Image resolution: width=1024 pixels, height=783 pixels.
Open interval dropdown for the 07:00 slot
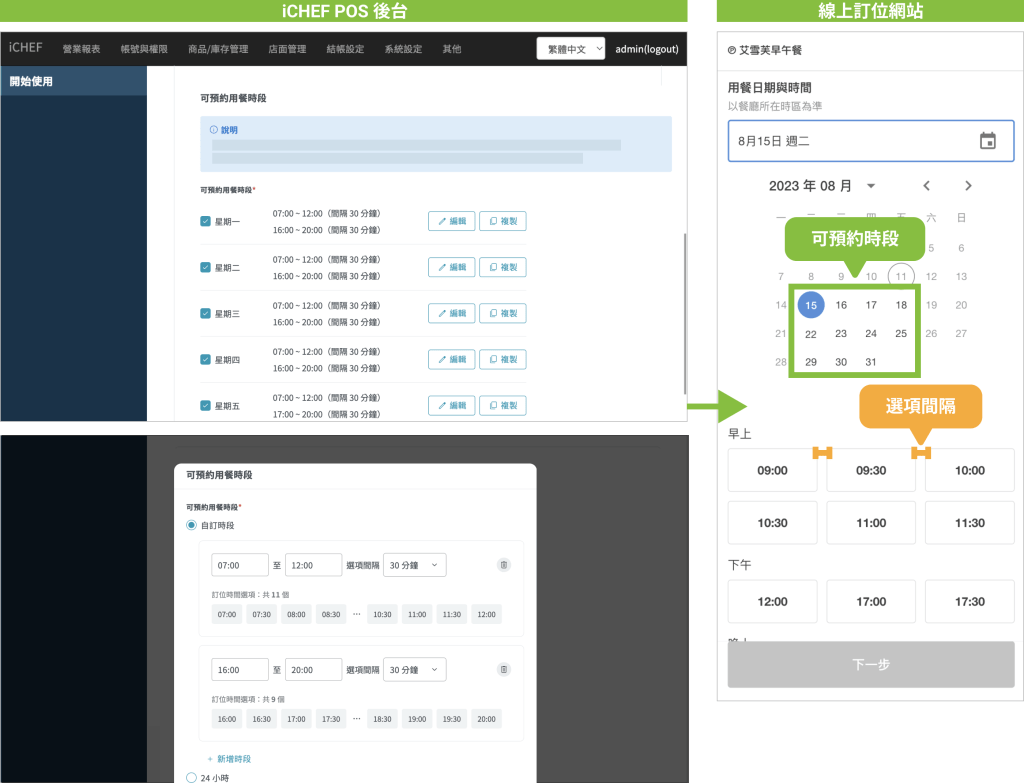click(414, 565)
